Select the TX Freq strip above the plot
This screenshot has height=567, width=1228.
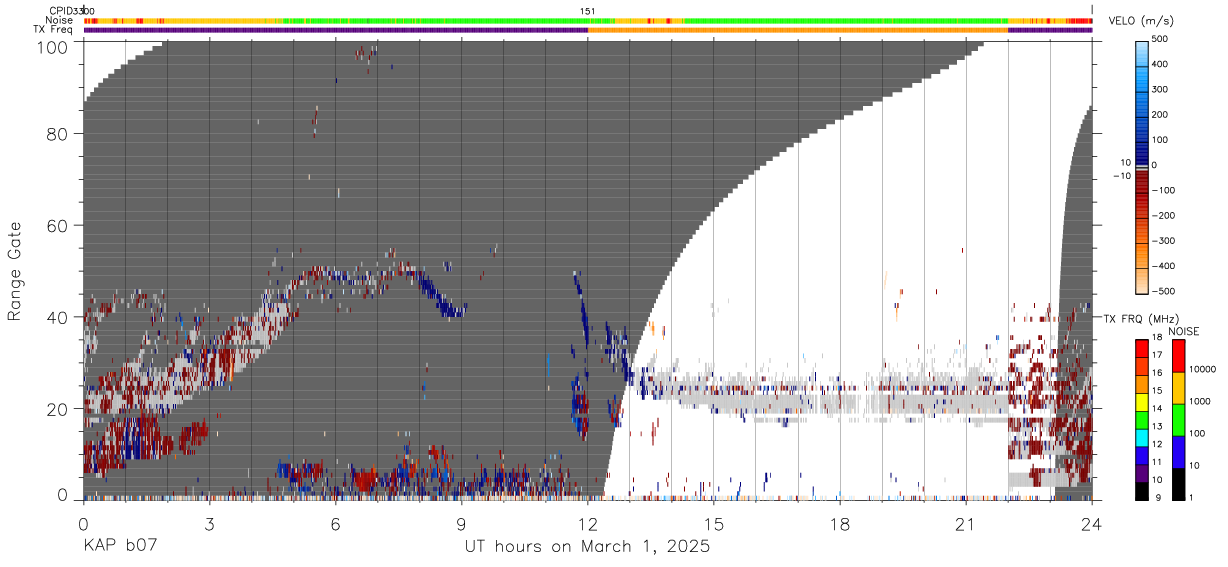(588, 30)
